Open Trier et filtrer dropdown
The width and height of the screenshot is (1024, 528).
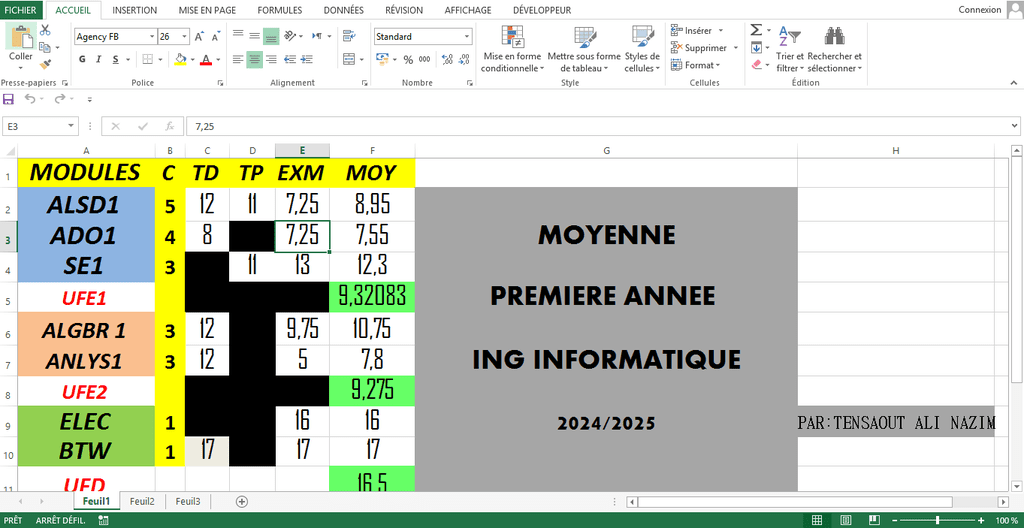click(x=791, y=49)
